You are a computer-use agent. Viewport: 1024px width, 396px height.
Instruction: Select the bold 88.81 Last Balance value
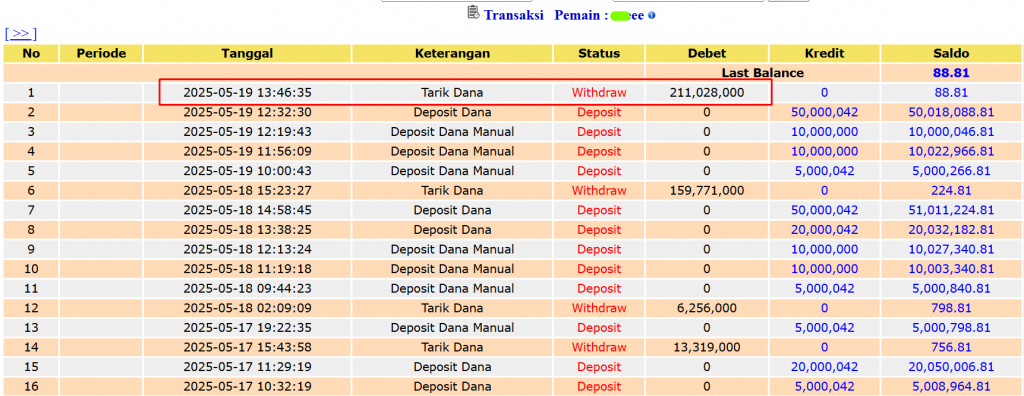(951, 73)
